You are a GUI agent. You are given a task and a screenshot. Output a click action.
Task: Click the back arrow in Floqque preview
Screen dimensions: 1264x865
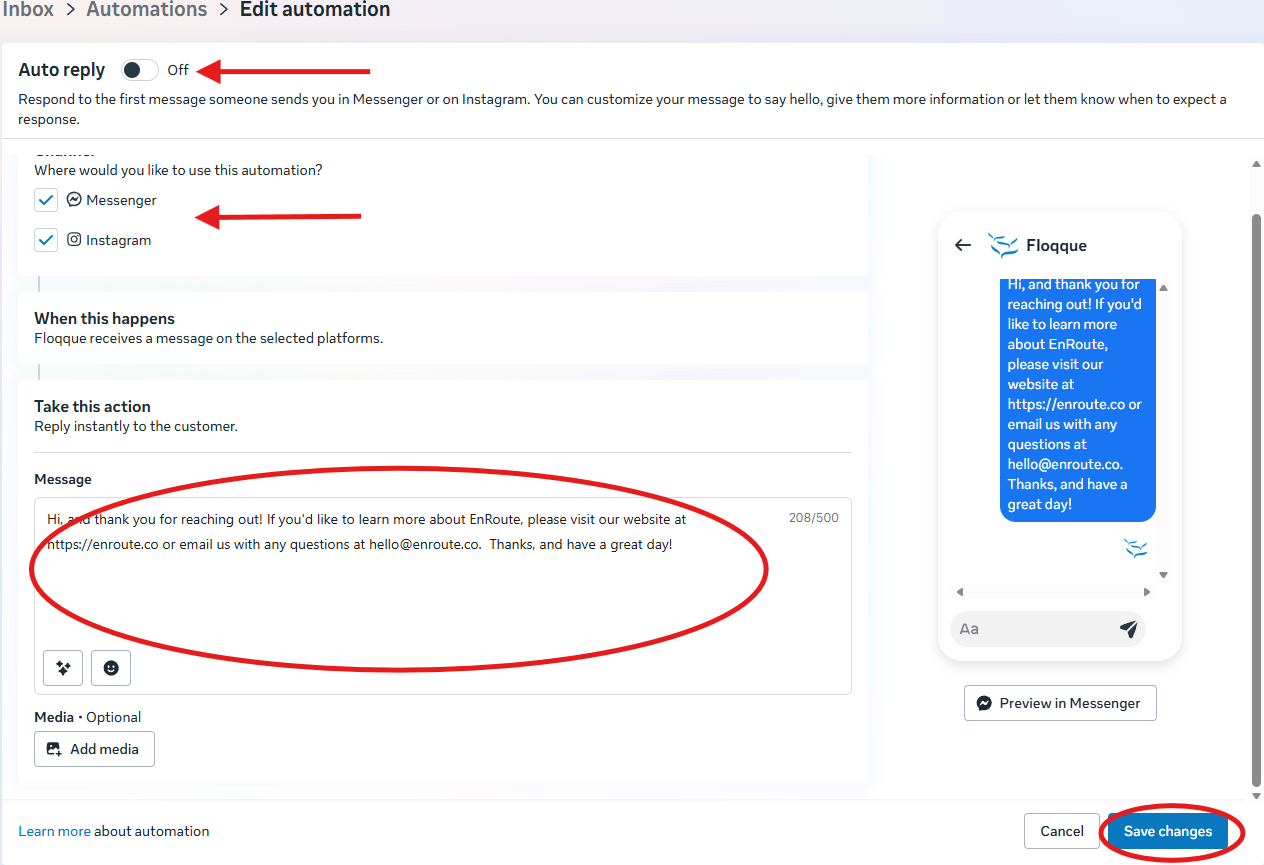pos(963,245)
